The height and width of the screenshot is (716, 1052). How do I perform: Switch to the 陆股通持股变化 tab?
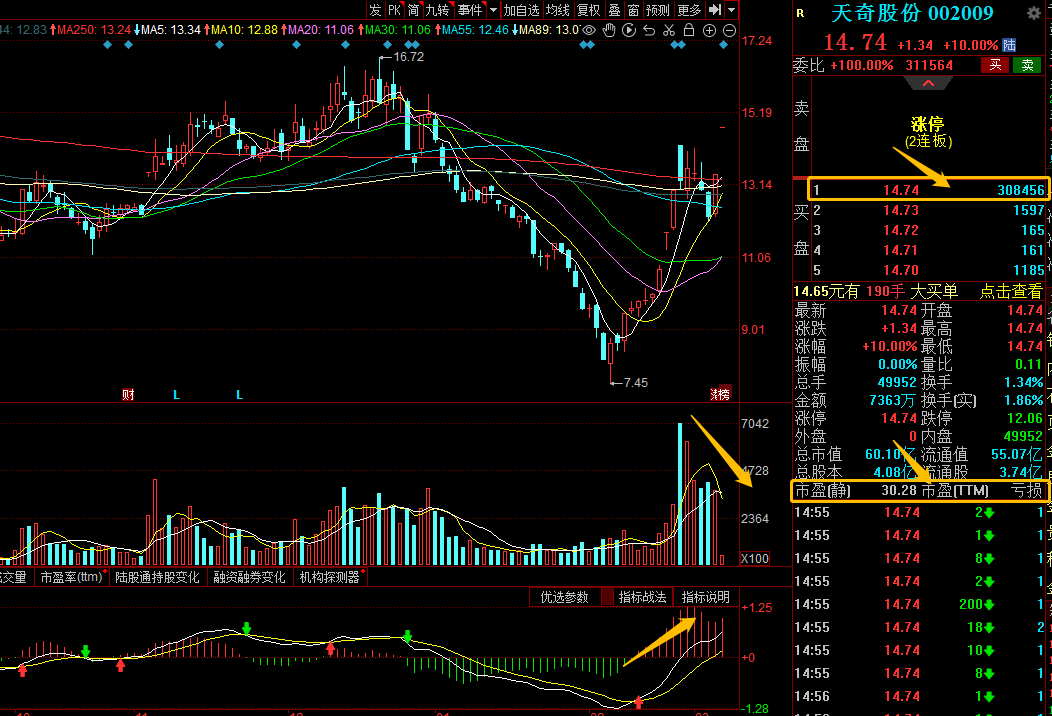(157, 577)
